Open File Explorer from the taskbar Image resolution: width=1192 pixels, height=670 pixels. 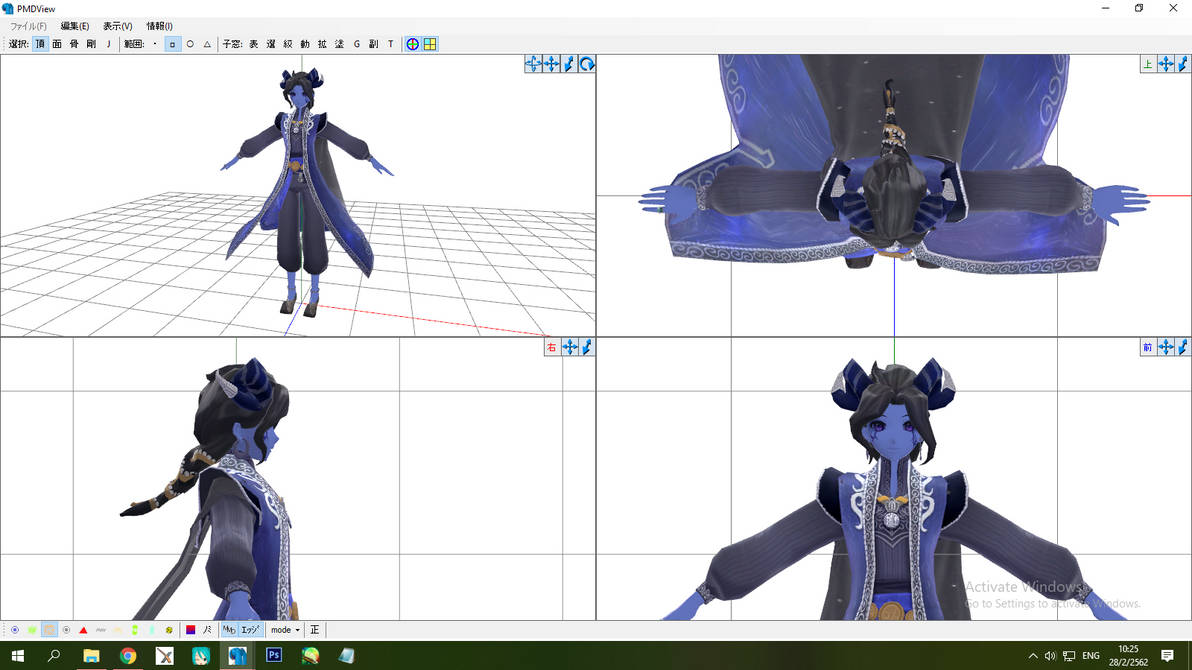91,655
